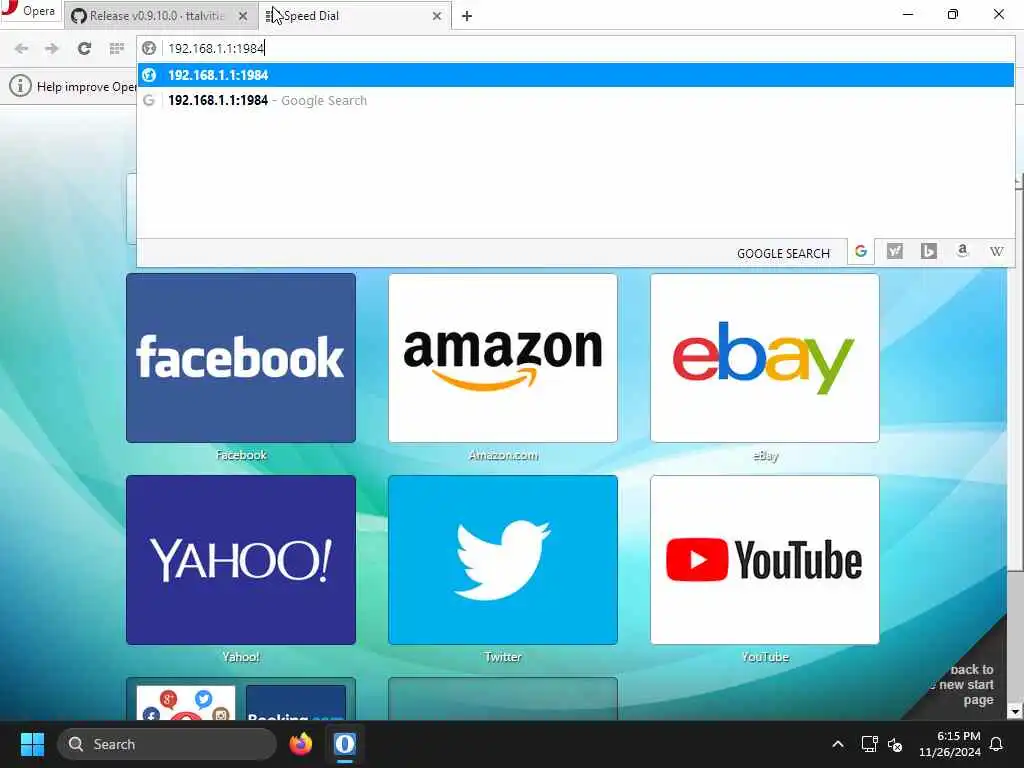
Task: Focus the address bar containing 192.168.1.1:1984
Action: tap(575, 48)
